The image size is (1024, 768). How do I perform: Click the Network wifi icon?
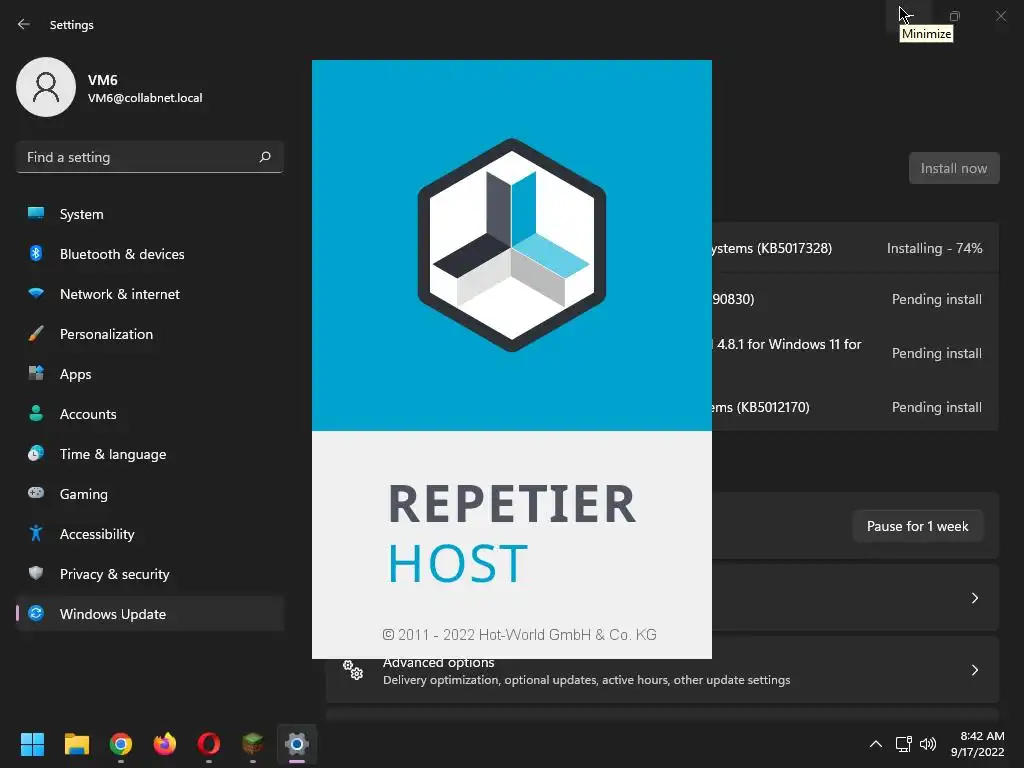36,293
